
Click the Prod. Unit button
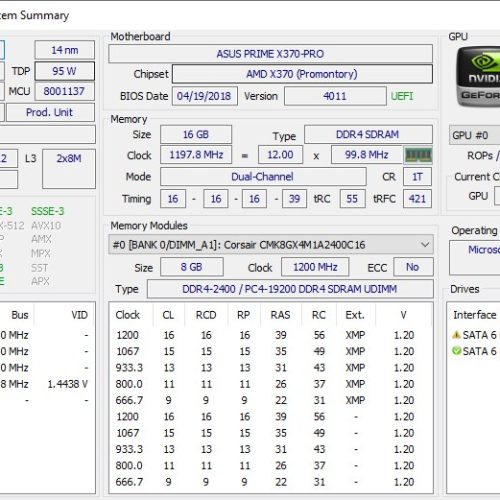click(50, 112)
